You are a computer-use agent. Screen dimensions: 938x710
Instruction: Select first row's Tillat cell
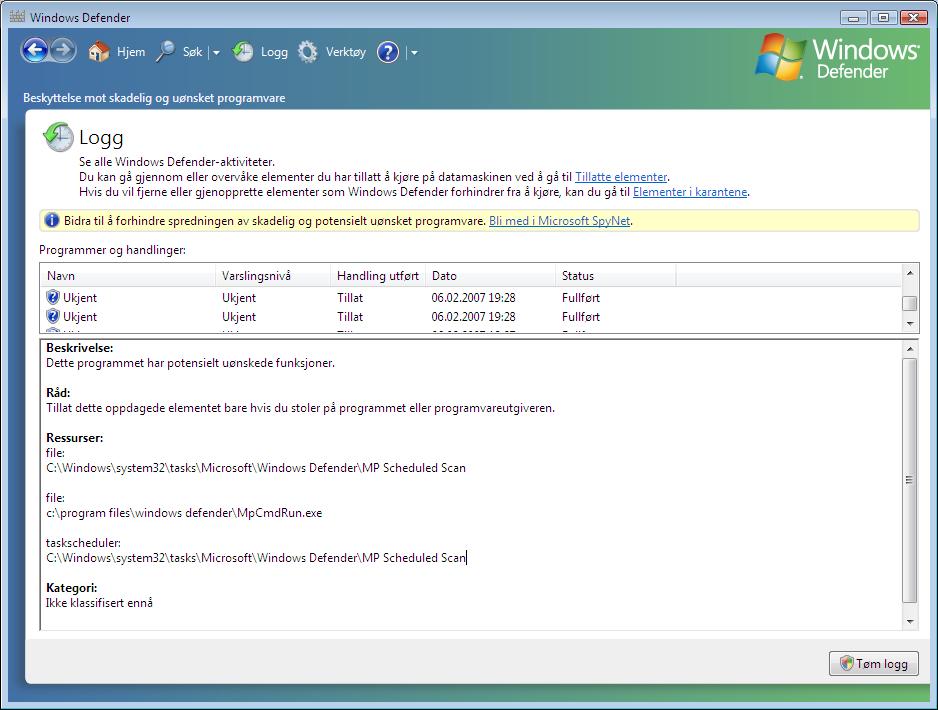(x=350, y=297)
